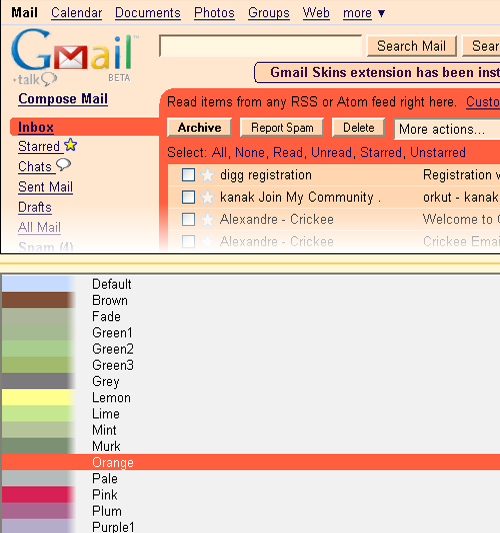500x533 pixels.
Task: Open Documents in the top navigation
Action: click(x=148, y=13)
